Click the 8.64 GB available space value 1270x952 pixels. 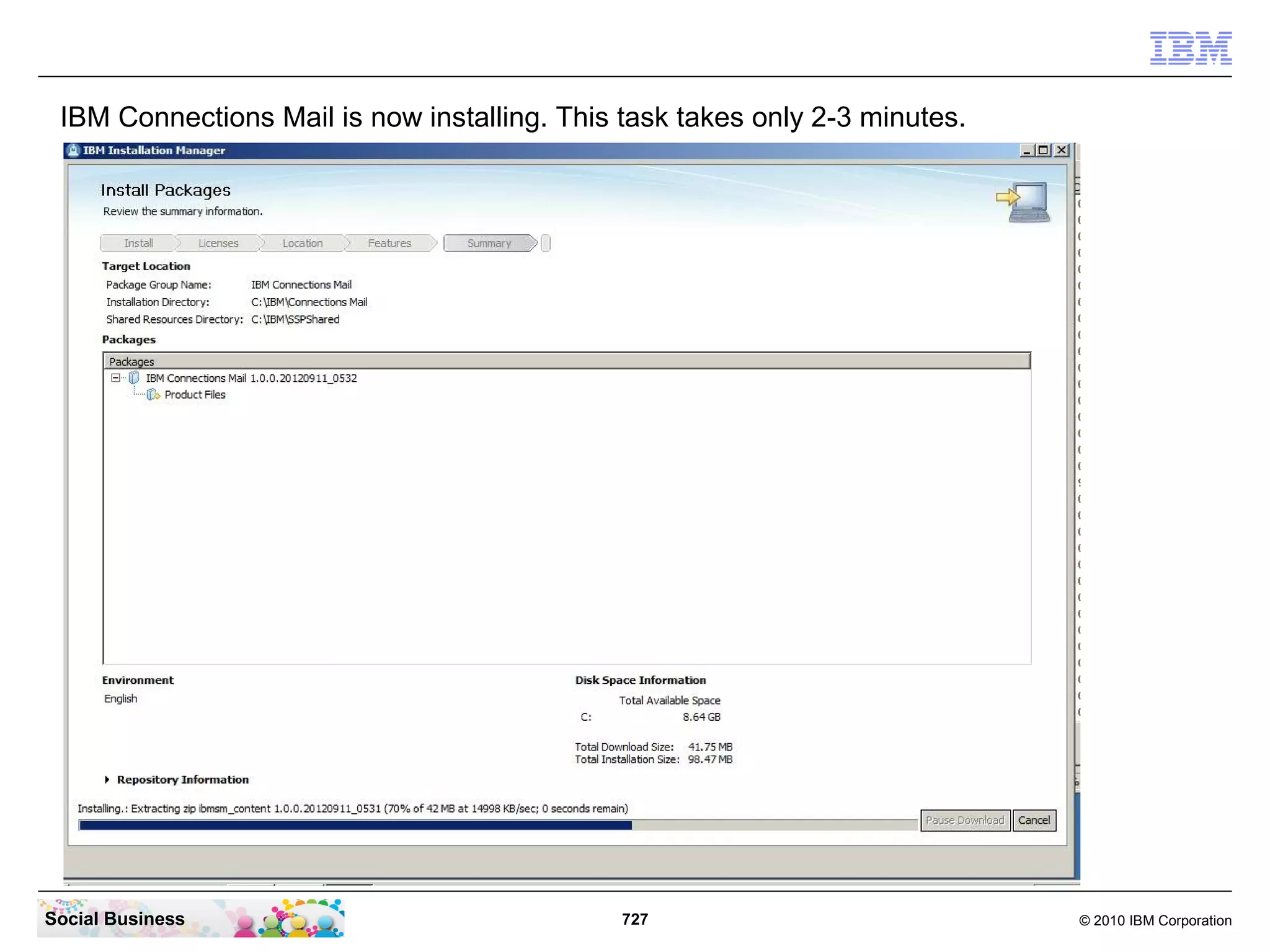pos(701,717)
